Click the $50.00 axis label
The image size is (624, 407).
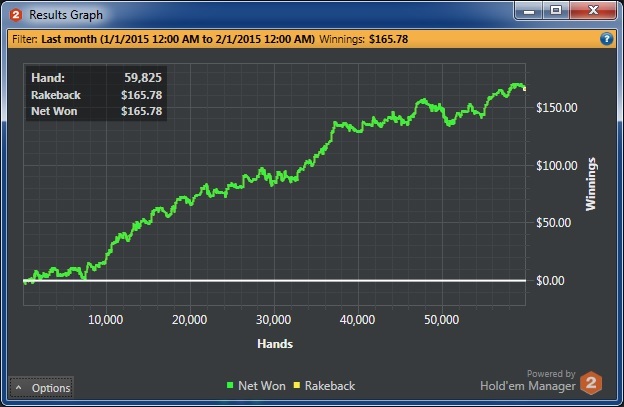tap(553, 222)
